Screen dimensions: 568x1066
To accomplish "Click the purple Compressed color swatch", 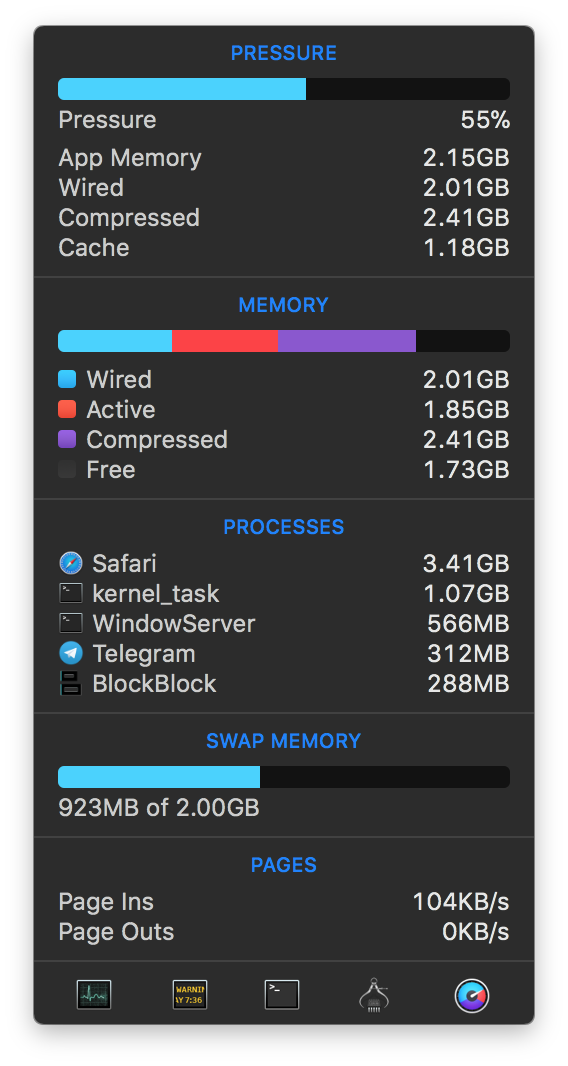I will (x=67, y=439).
